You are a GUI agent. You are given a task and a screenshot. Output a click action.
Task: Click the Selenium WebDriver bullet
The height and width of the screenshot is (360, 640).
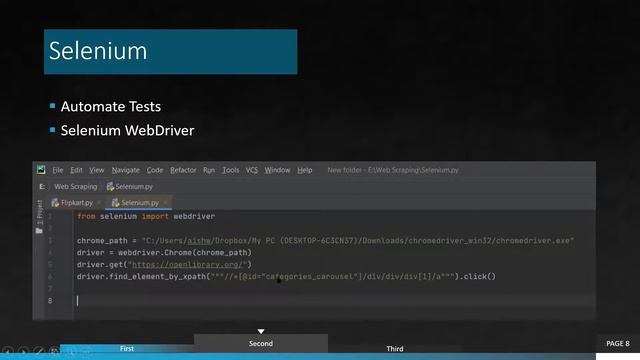127,131
